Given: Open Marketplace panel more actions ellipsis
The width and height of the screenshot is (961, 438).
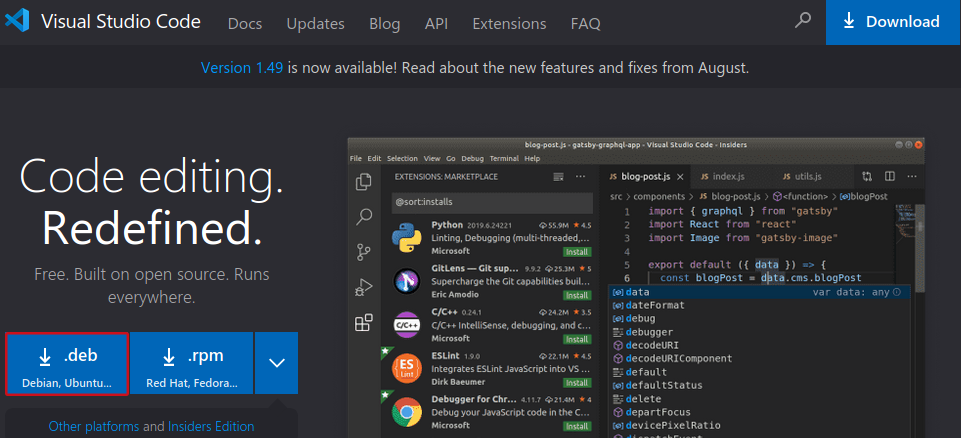Looking at the screenshot, I should click(x=580, y=177).
